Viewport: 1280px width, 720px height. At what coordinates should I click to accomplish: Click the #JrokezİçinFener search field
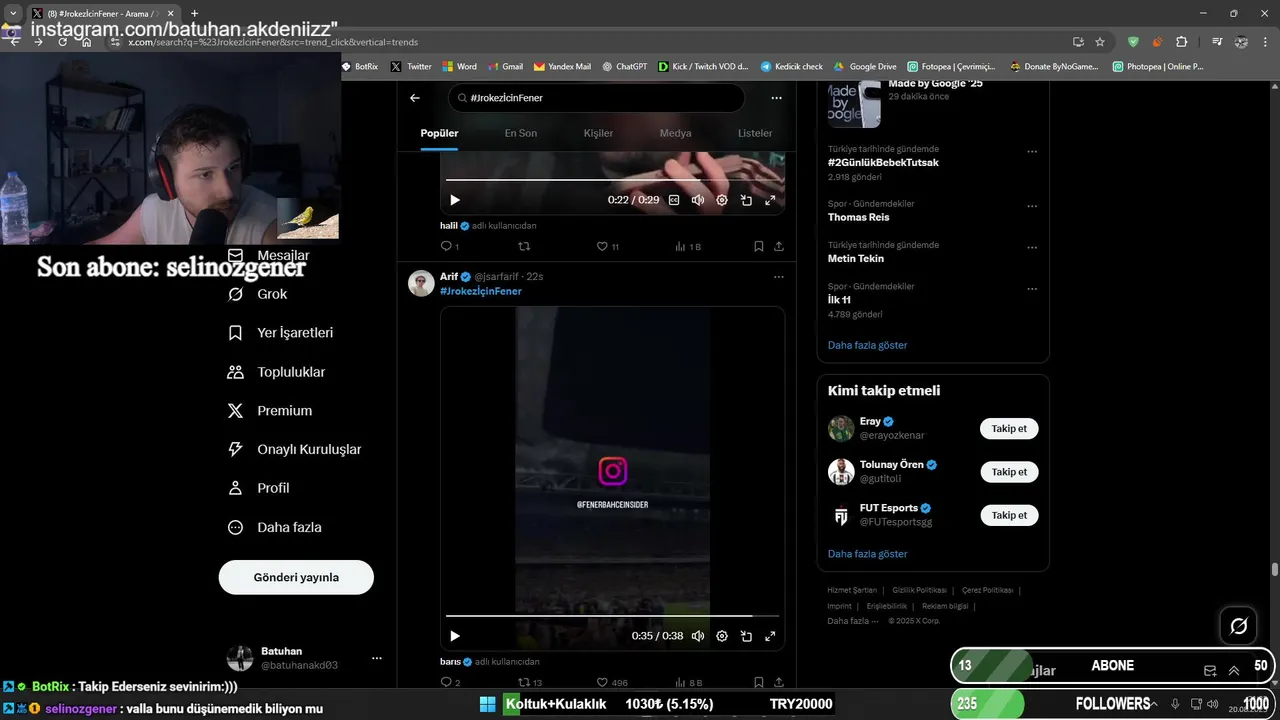[596, 98]
